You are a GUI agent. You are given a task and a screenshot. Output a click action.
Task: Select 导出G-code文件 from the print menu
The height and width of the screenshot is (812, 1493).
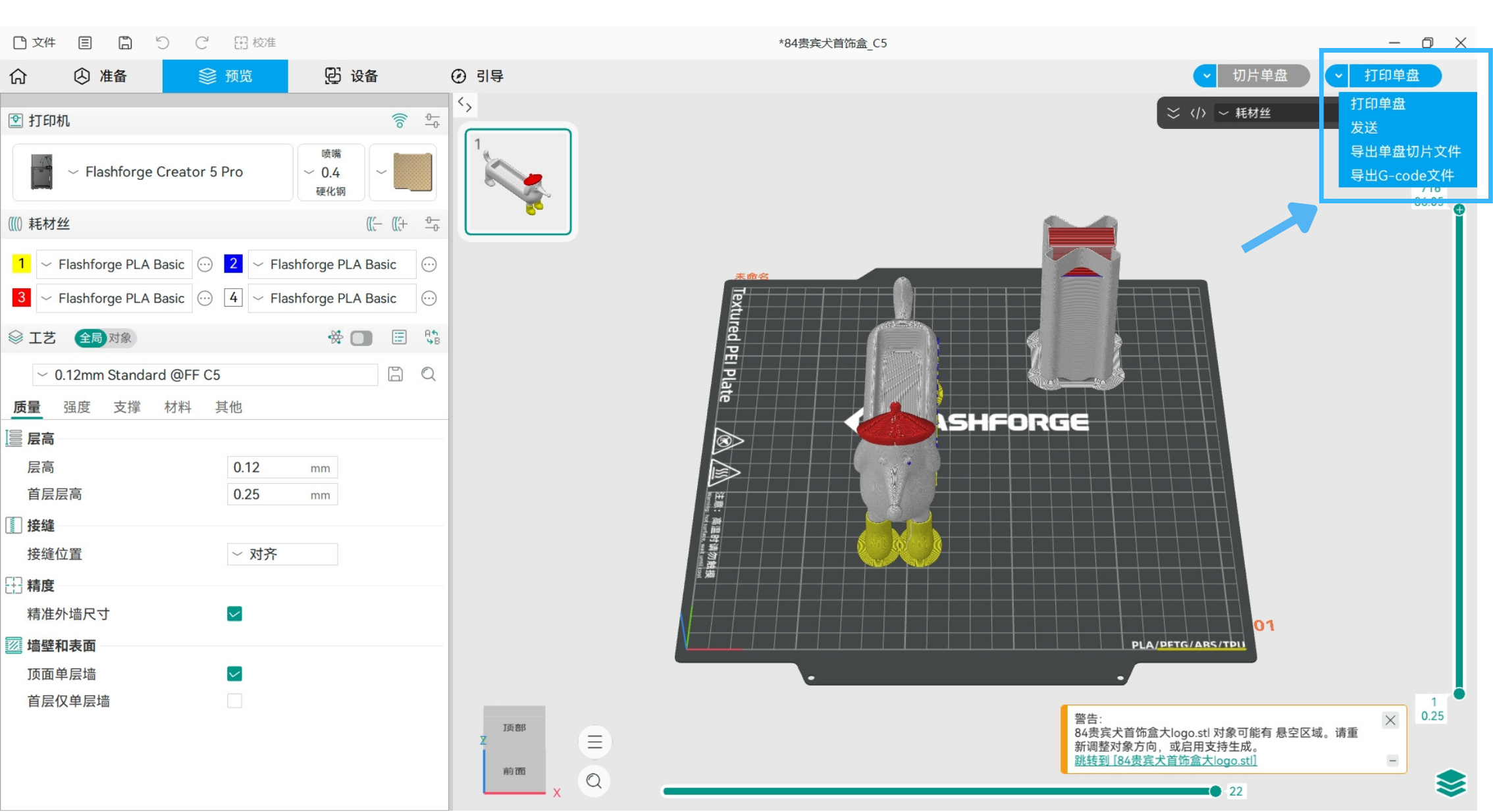pos(1402,176)
